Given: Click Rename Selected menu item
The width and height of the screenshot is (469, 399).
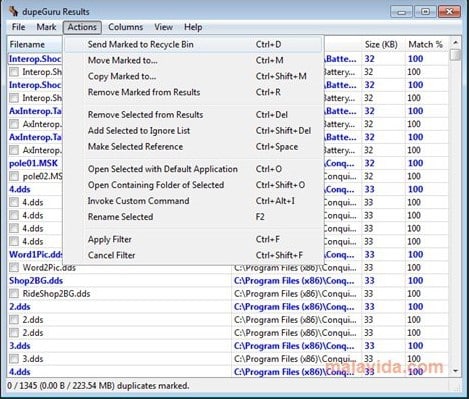Looking at the screenshot, I should click(193, 217).
